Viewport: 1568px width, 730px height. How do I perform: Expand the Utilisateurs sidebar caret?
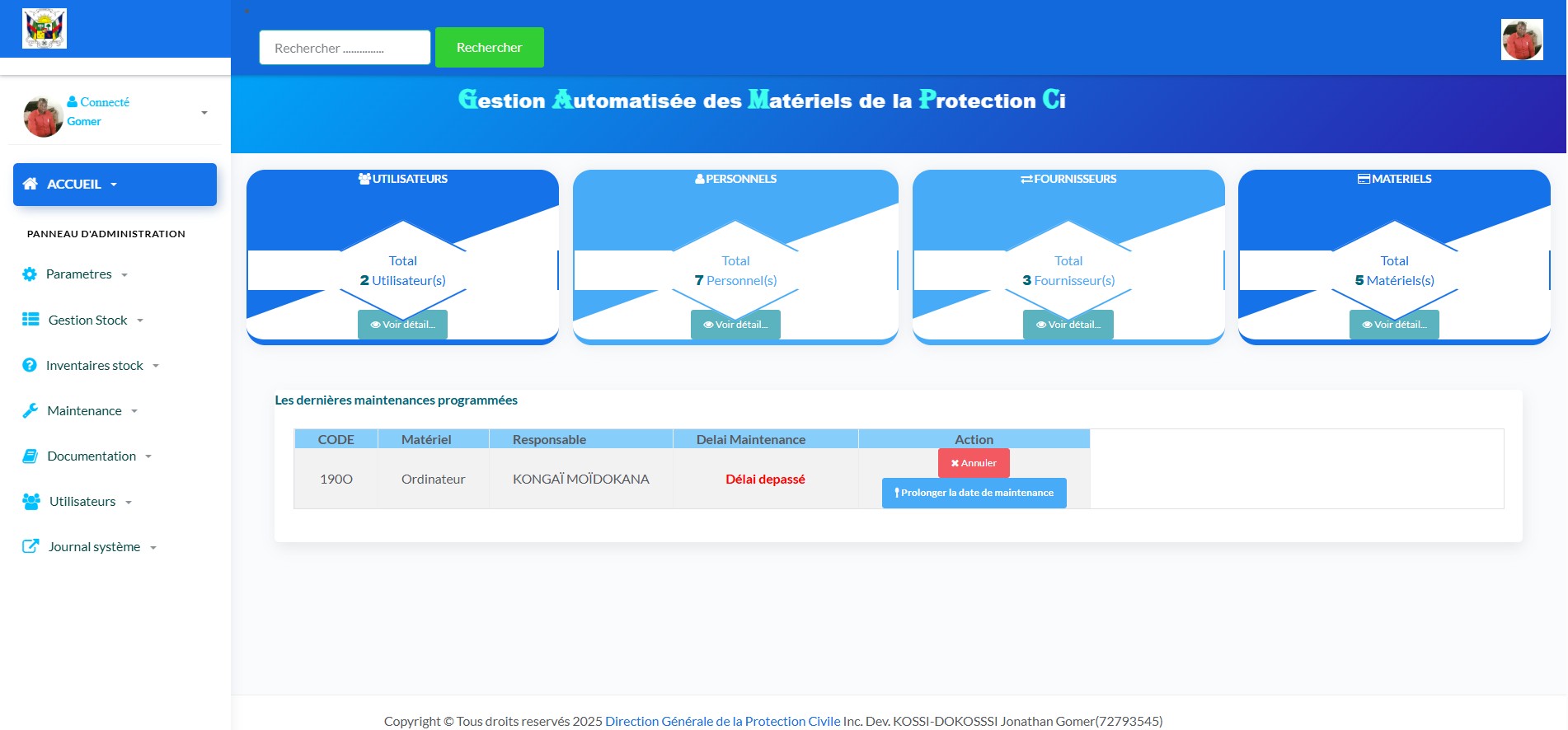coord(129,502)
